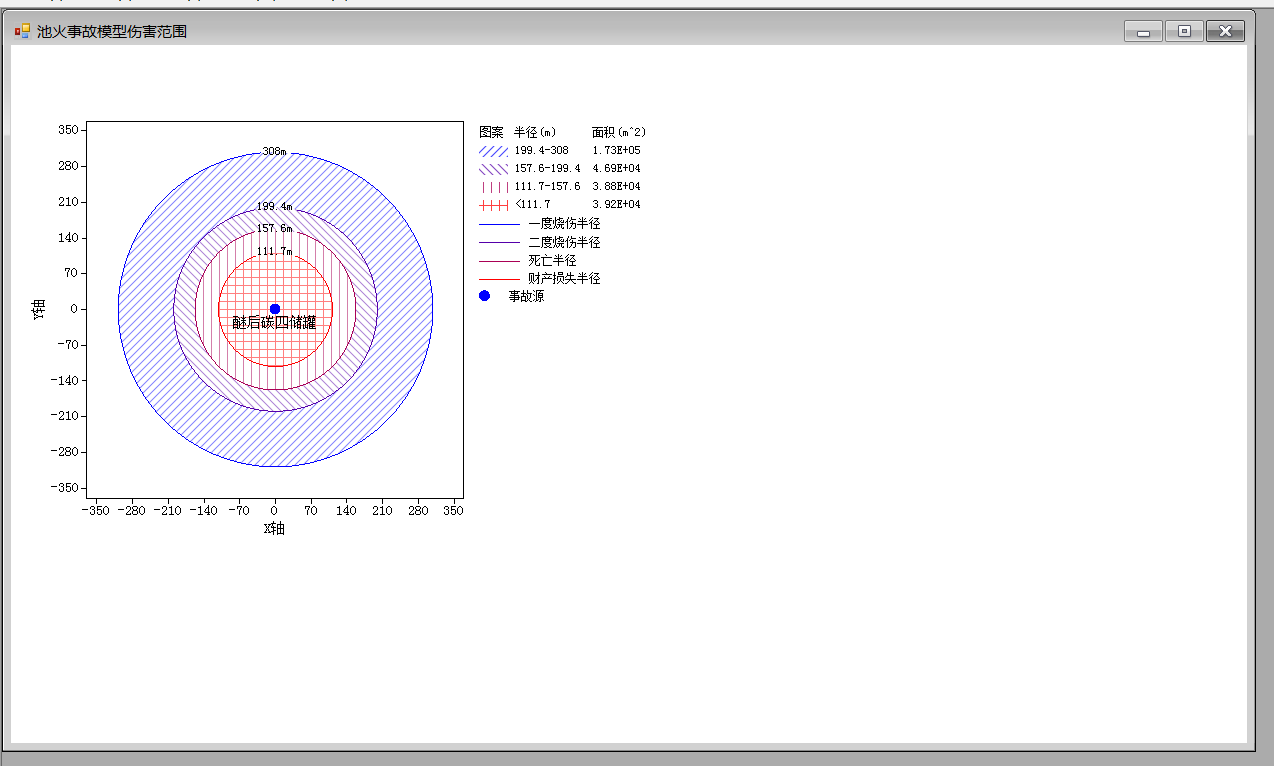Click the 事故源 legend text
Screen dimensions: 1274x766
526,296
